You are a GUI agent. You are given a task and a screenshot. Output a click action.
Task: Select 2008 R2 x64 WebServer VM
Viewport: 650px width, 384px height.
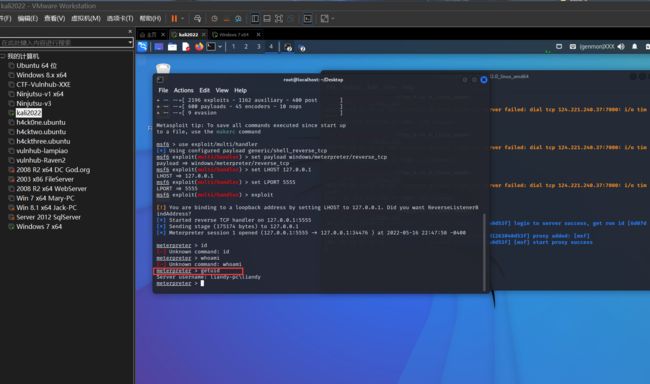pyautogui.click(x=51, y=189)
